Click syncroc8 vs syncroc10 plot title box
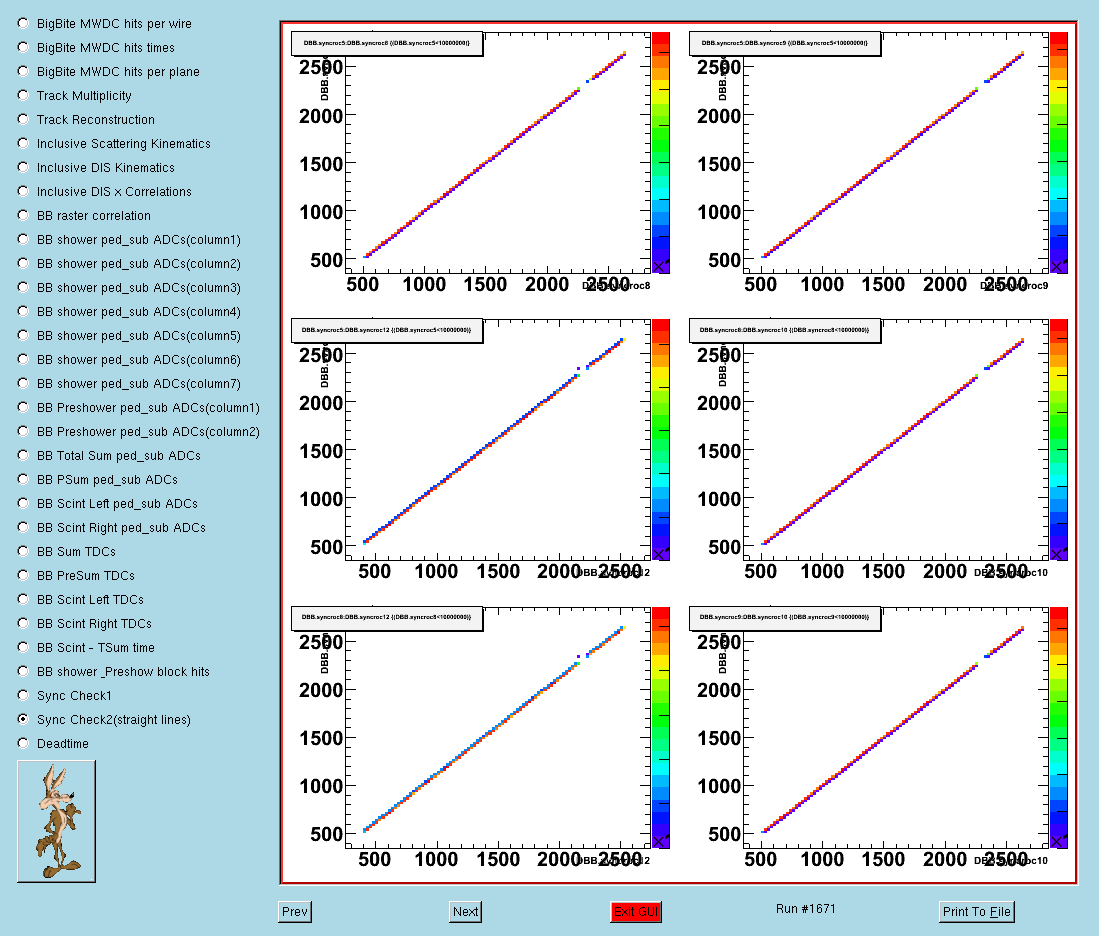The width and height of the screenshot is (1099, 936). coord(785,331)
